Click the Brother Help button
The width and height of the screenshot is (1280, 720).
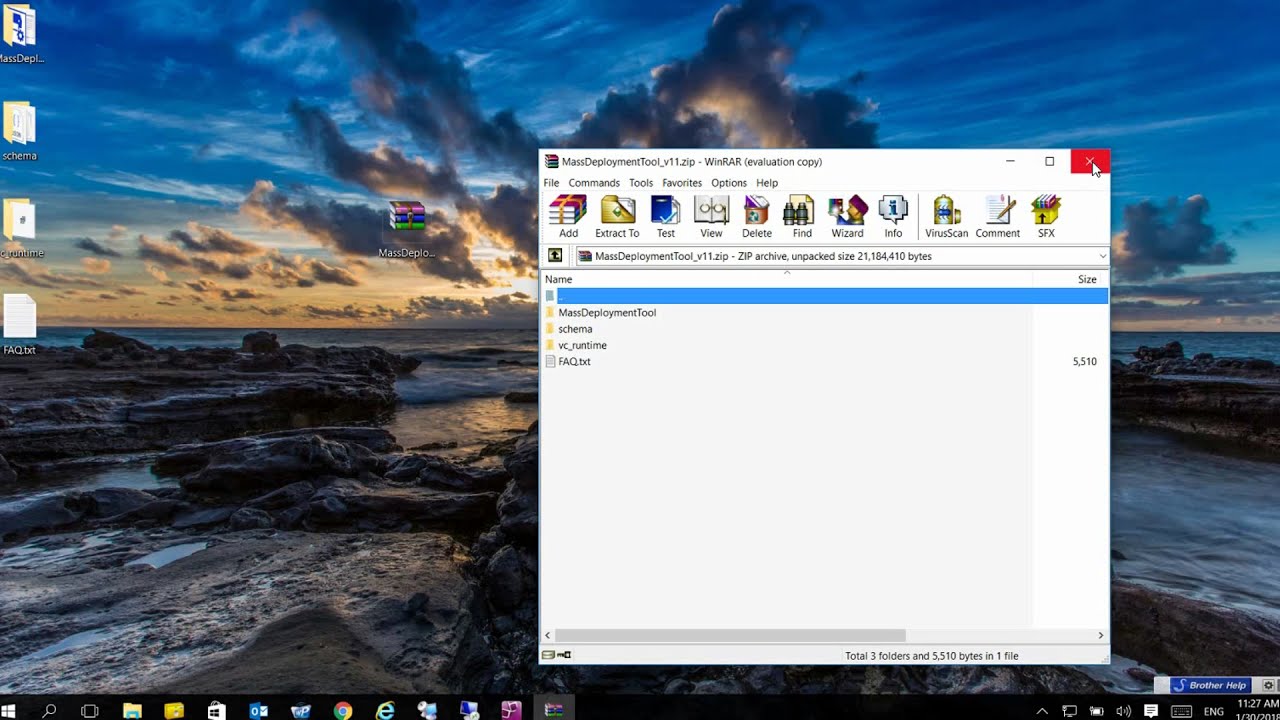click(1210, 685)
